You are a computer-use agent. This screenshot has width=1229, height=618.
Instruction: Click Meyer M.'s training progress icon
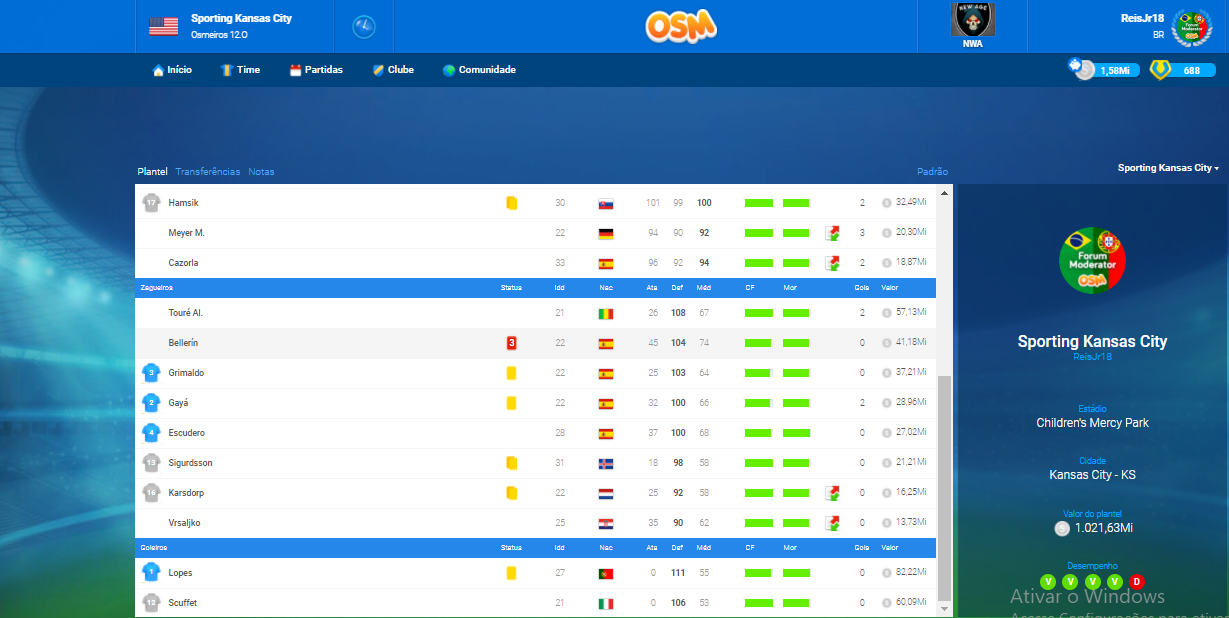click(832, 233)
